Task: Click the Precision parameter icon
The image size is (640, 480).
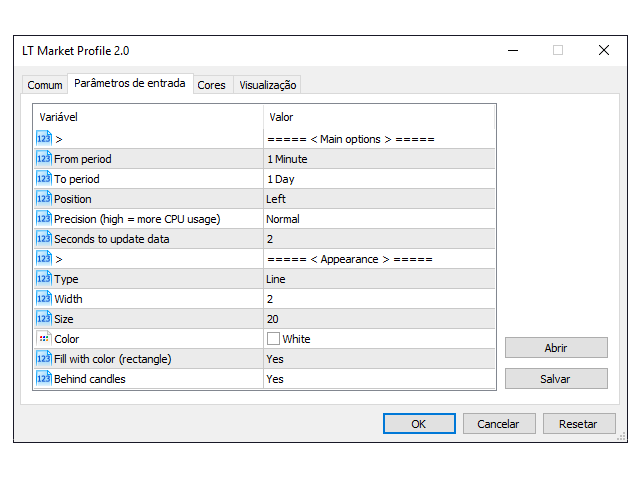Action: tap(43, 219)
